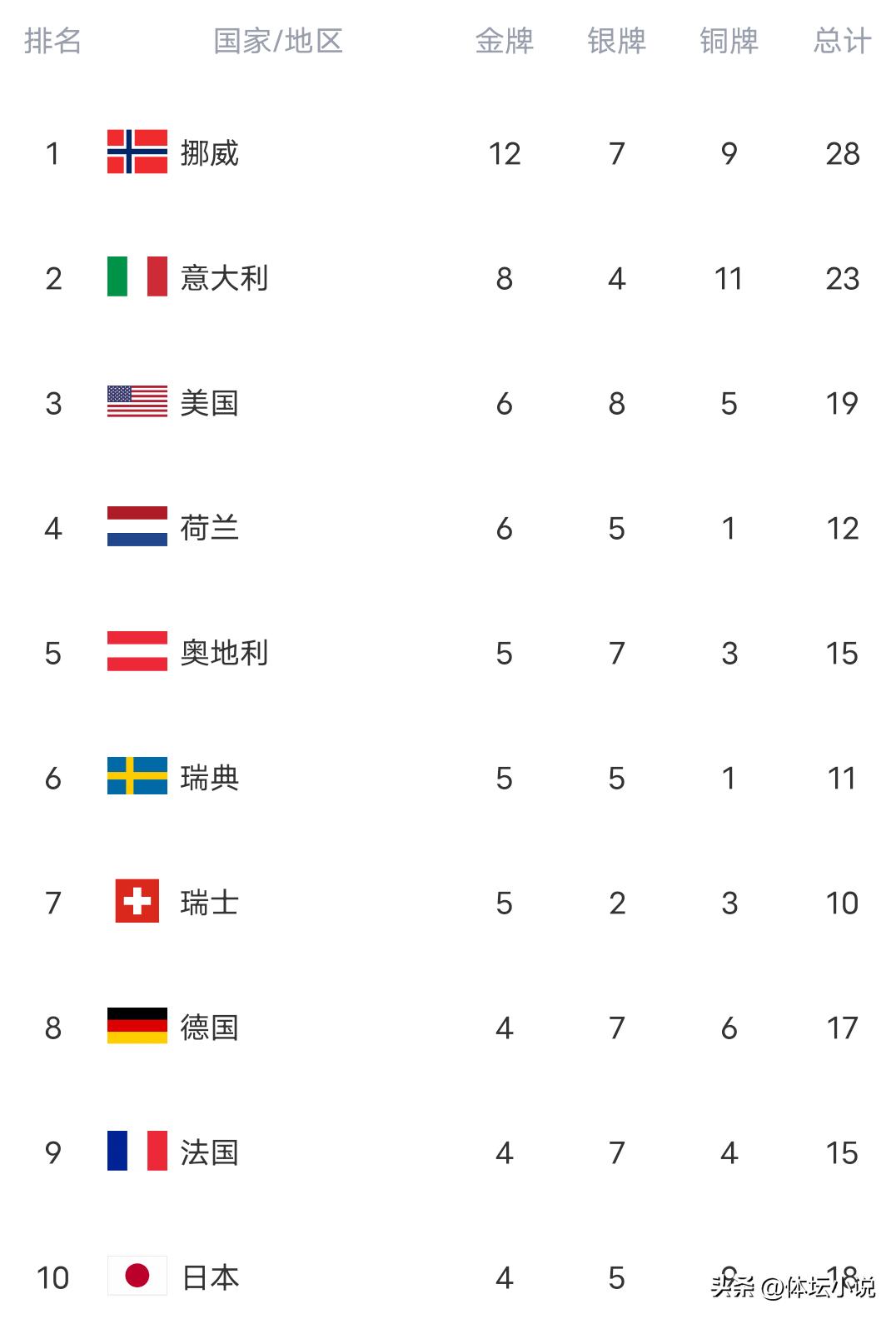The height and width of the screenshot is (1319, 896).
Task: Tap the Japan flag icon
Action: 137,1277
